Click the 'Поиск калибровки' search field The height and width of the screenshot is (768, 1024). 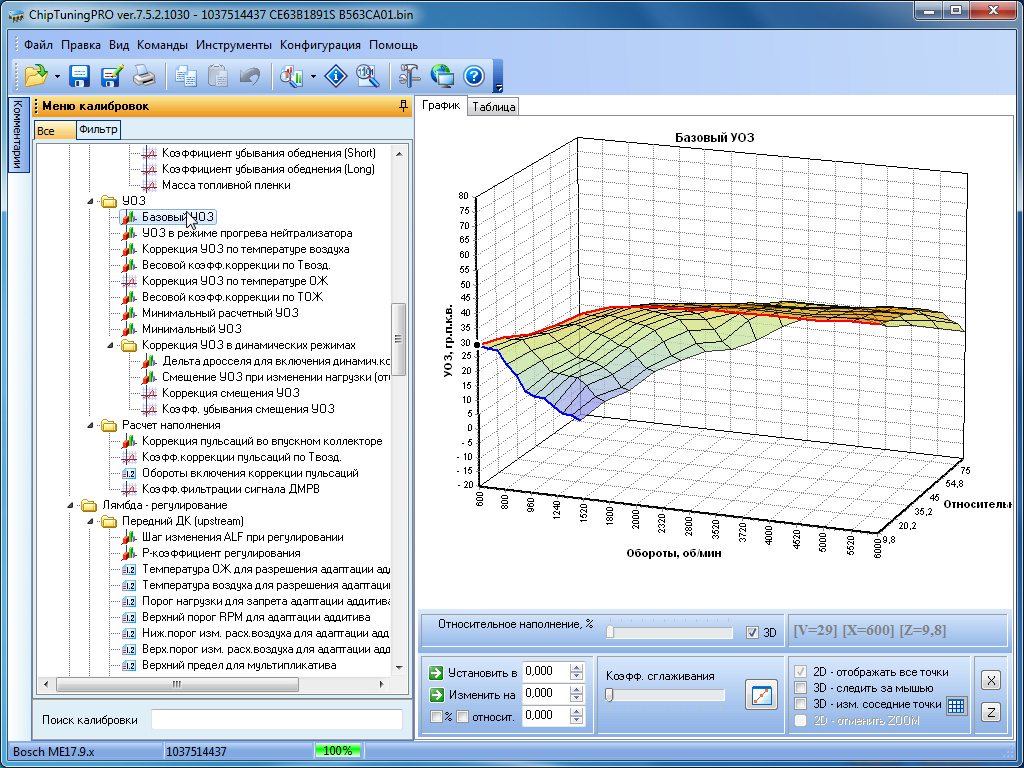click(276, 720)
